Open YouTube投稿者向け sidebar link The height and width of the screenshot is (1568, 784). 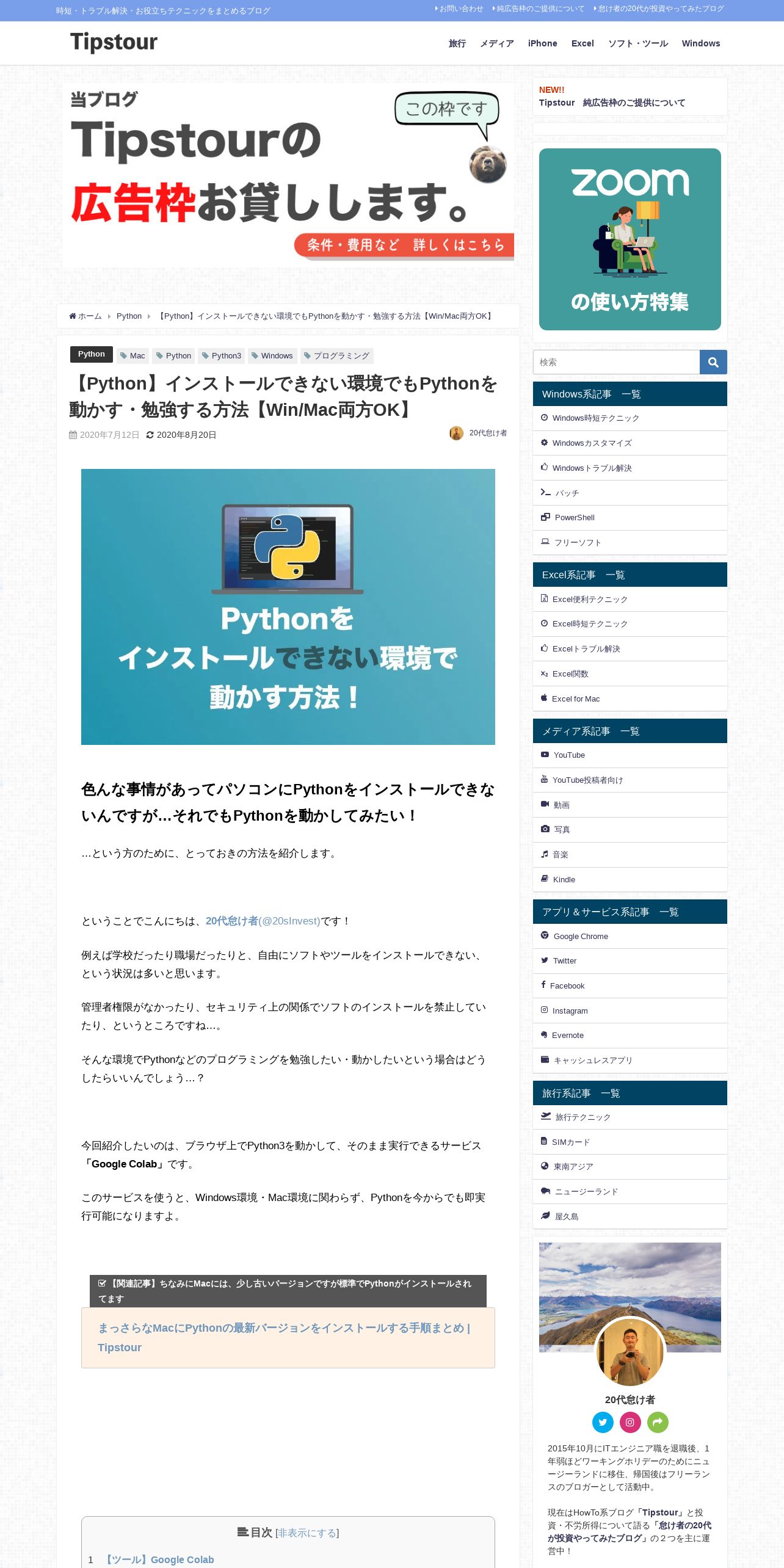click(x=630, y=780)
